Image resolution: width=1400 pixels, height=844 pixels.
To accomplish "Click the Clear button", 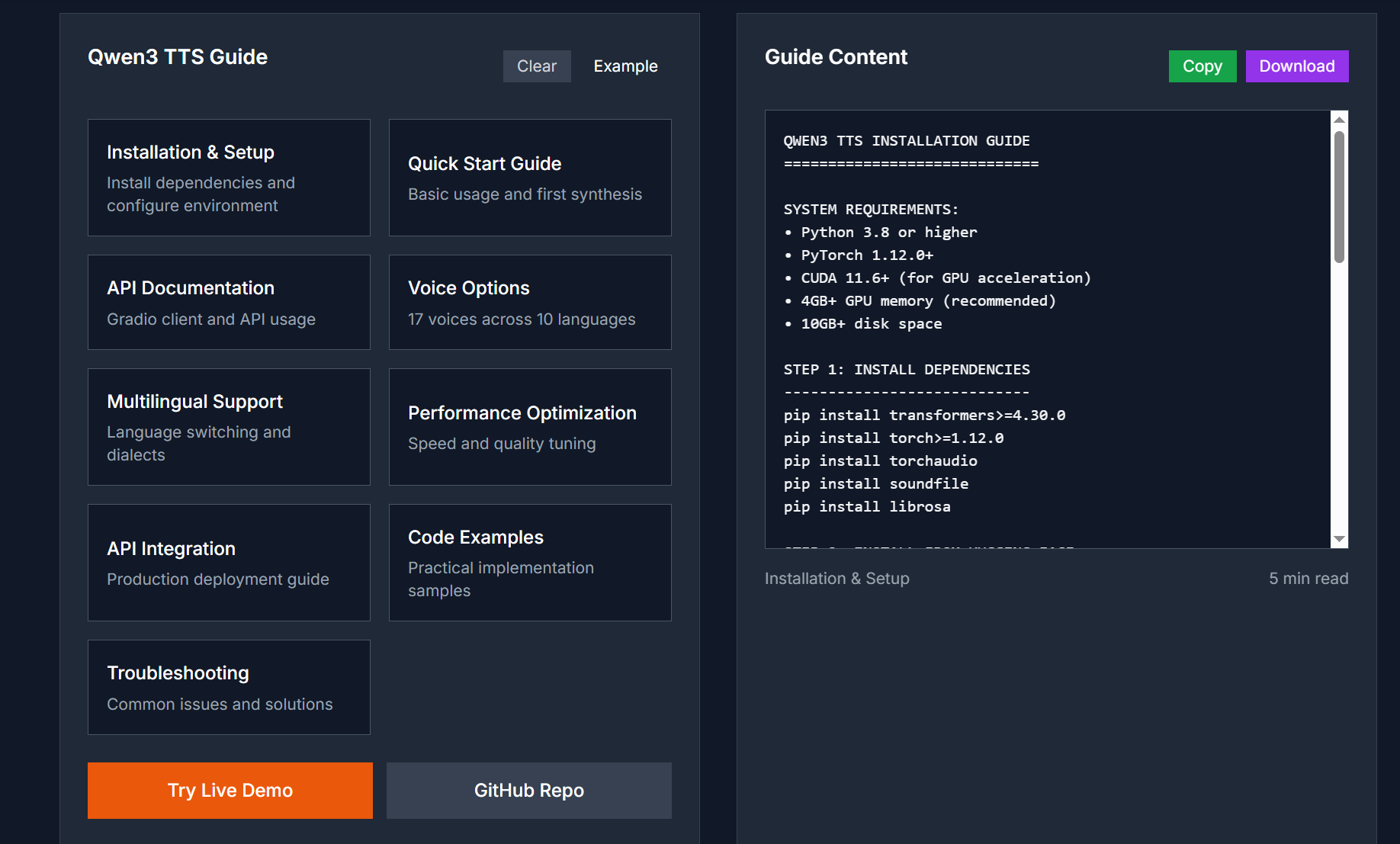I will coord(536,66).
